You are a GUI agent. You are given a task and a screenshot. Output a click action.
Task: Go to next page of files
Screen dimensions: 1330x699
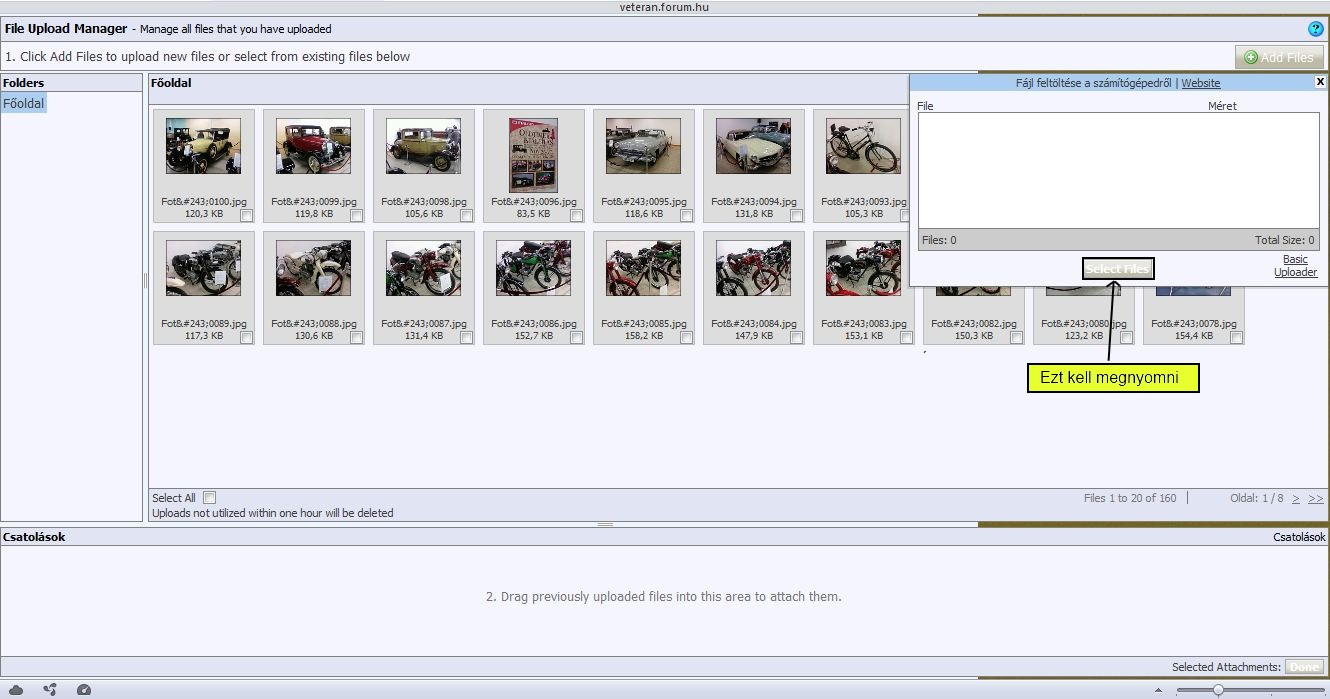point(1296,498)
